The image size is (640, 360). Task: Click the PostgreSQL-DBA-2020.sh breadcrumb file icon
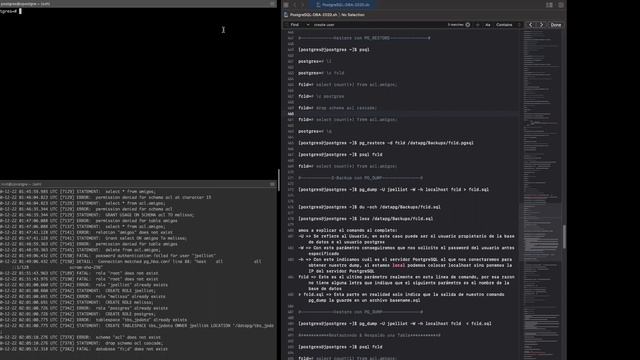(286, 15)
